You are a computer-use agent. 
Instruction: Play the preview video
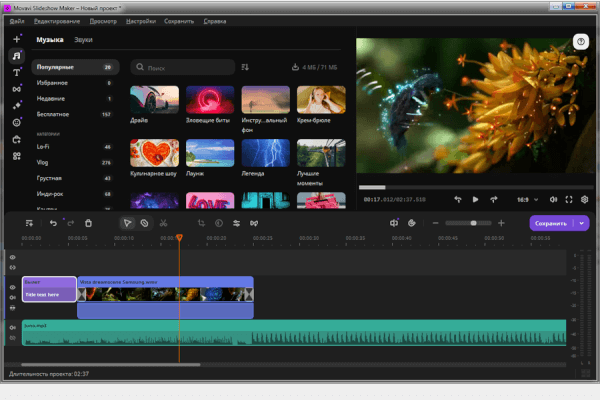click(475, 199)
